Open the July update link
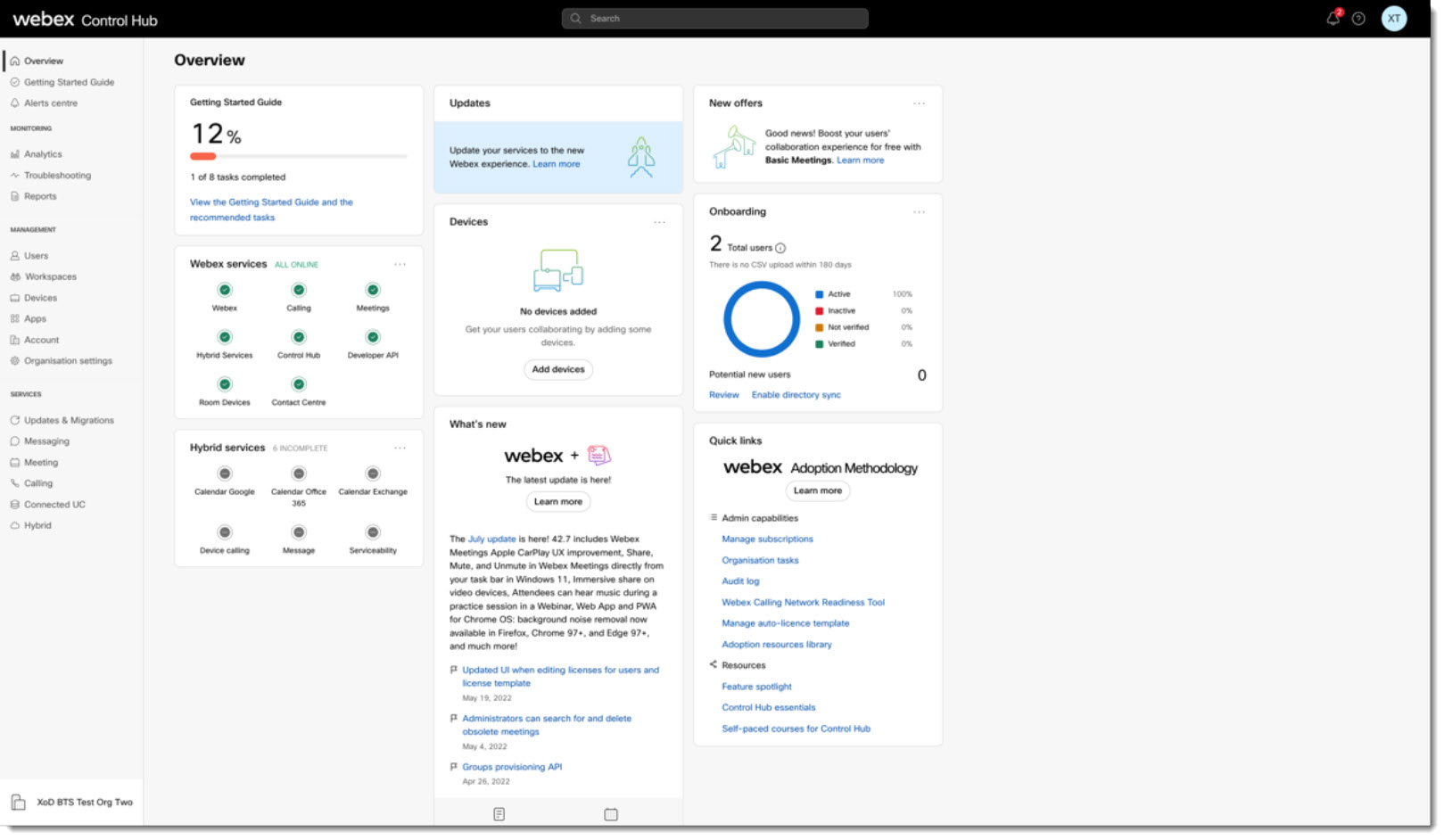Viewport: 1444px width, 840px height. click(x=492, y=539)
